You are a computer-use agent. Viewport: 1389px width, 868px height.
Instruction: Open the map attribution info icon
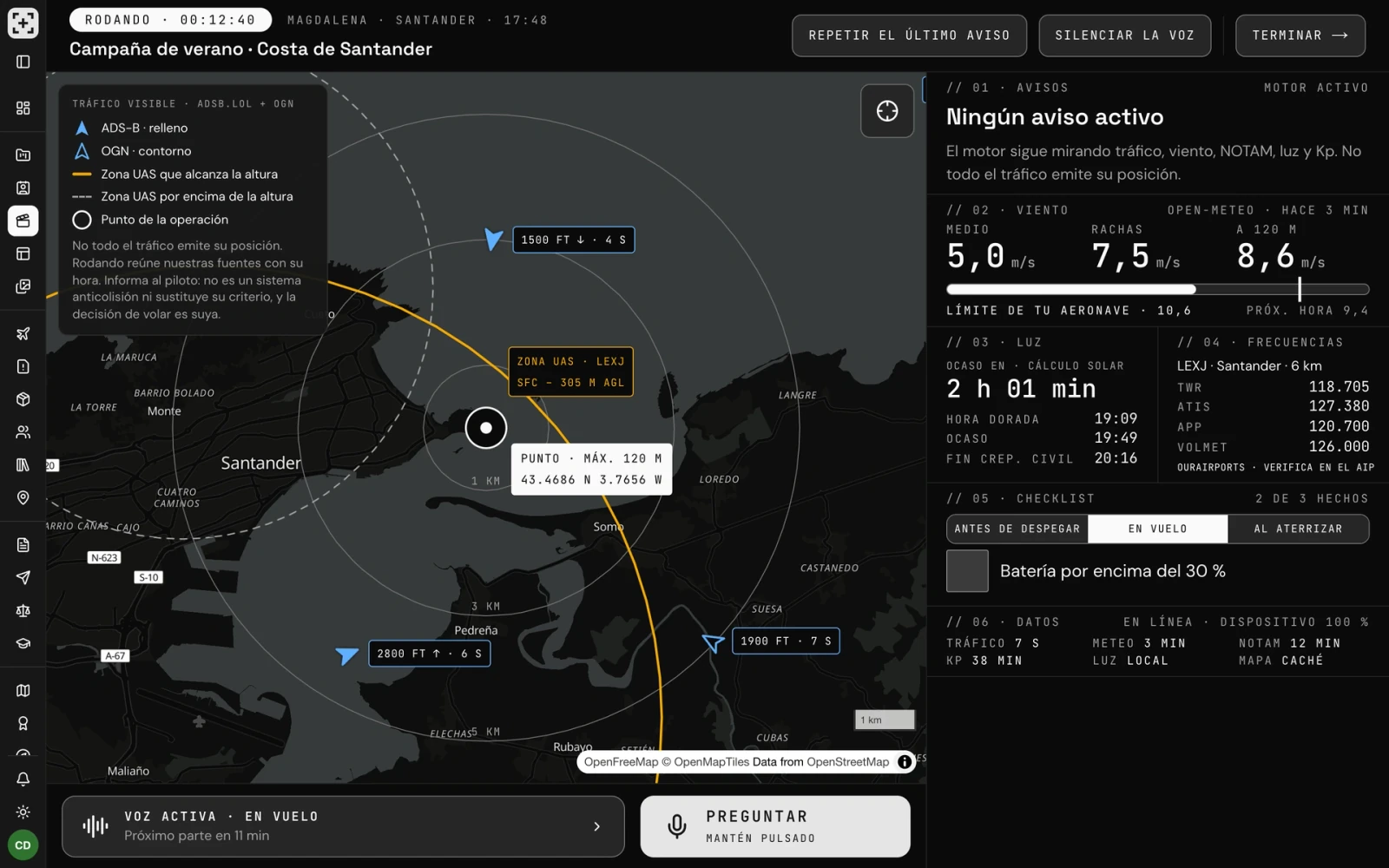click(905, 762)
